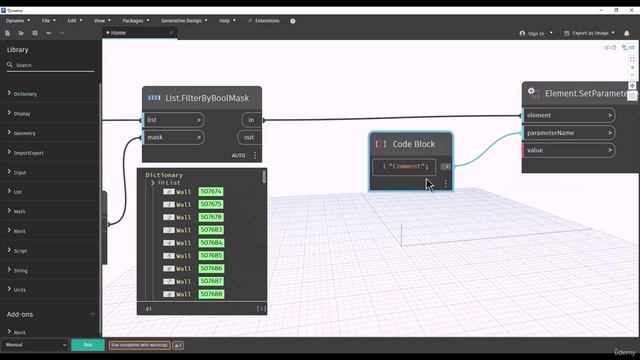Collapse the in List tree arrow

pyautogui.click(x=153, y=183)
